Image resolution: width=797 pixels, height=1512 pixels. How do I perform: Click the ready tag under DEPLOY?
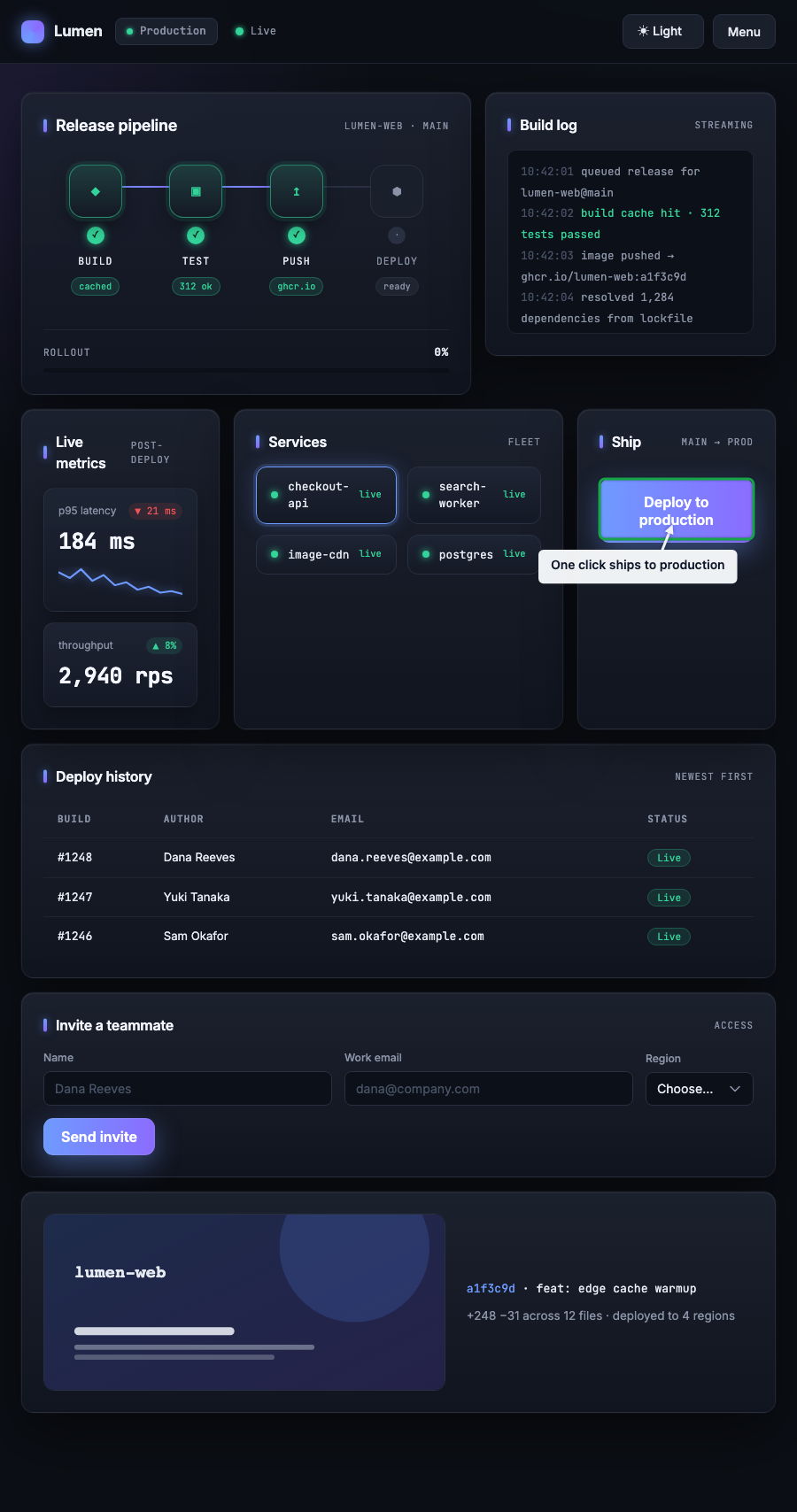(397, 287)
